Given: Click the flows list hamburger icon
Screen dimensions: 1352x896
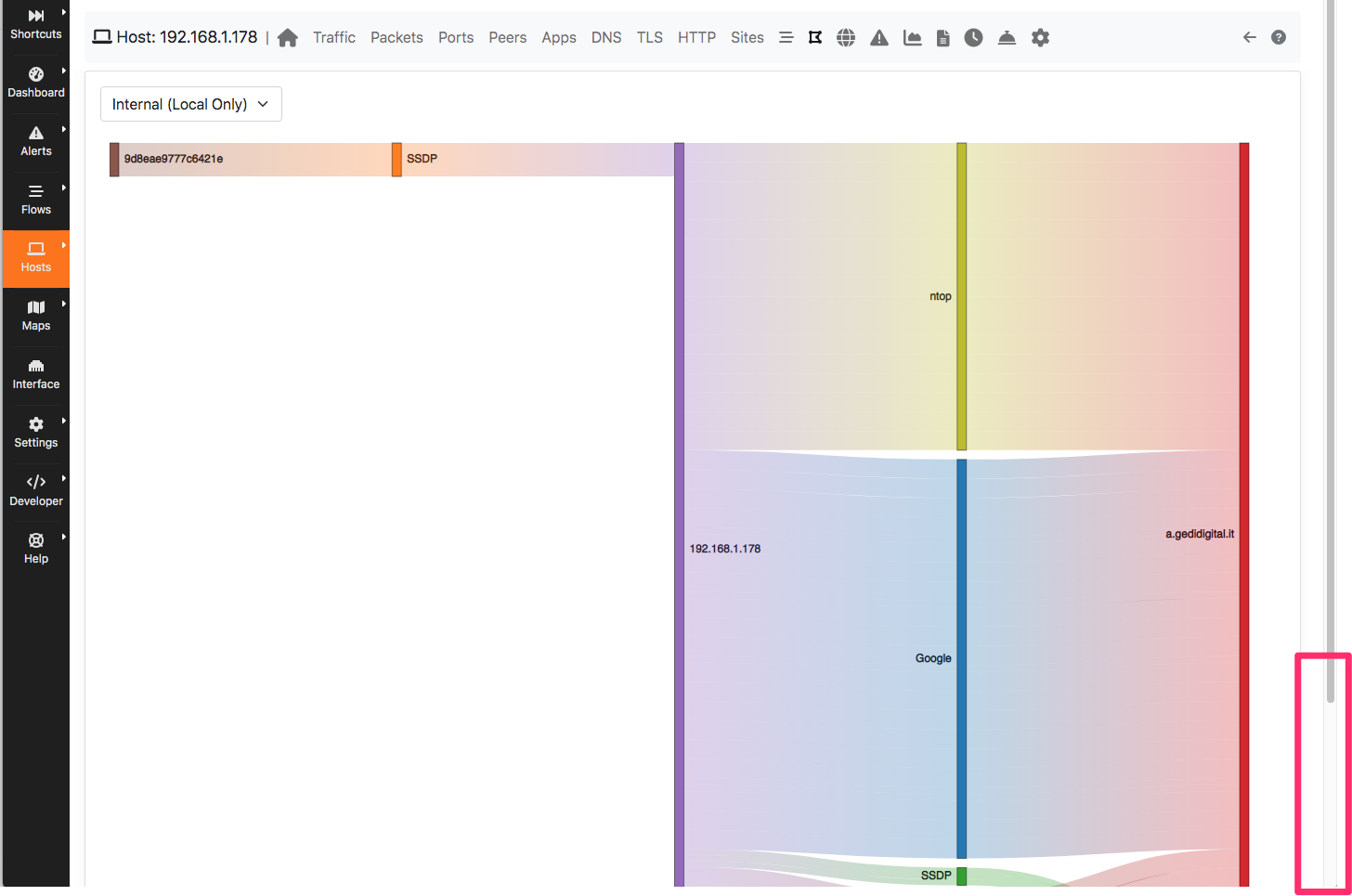Looking at the screenshot, I should point(786,37).
